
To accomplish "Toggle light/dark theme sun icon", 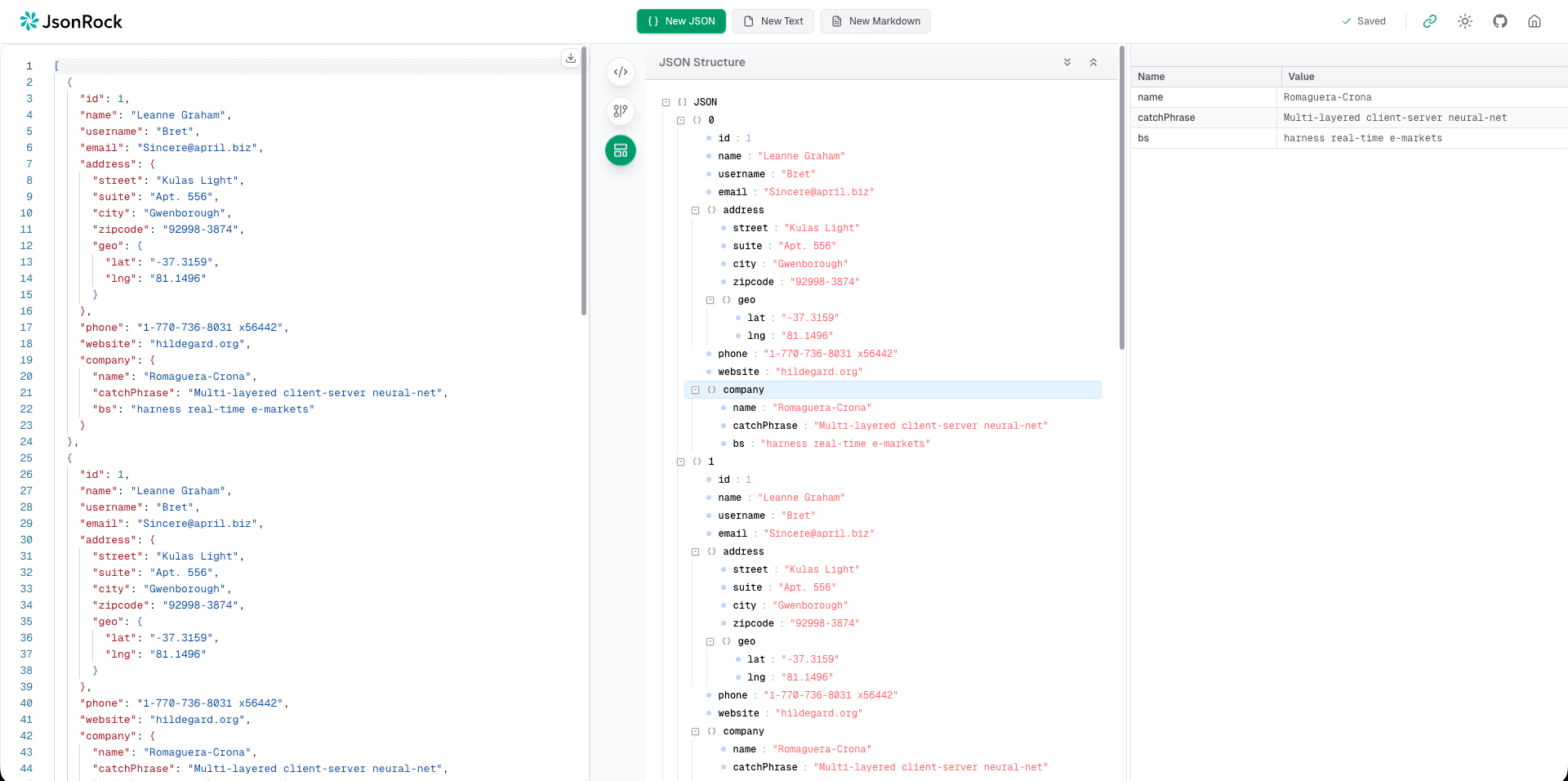I will coord(1464,21).
